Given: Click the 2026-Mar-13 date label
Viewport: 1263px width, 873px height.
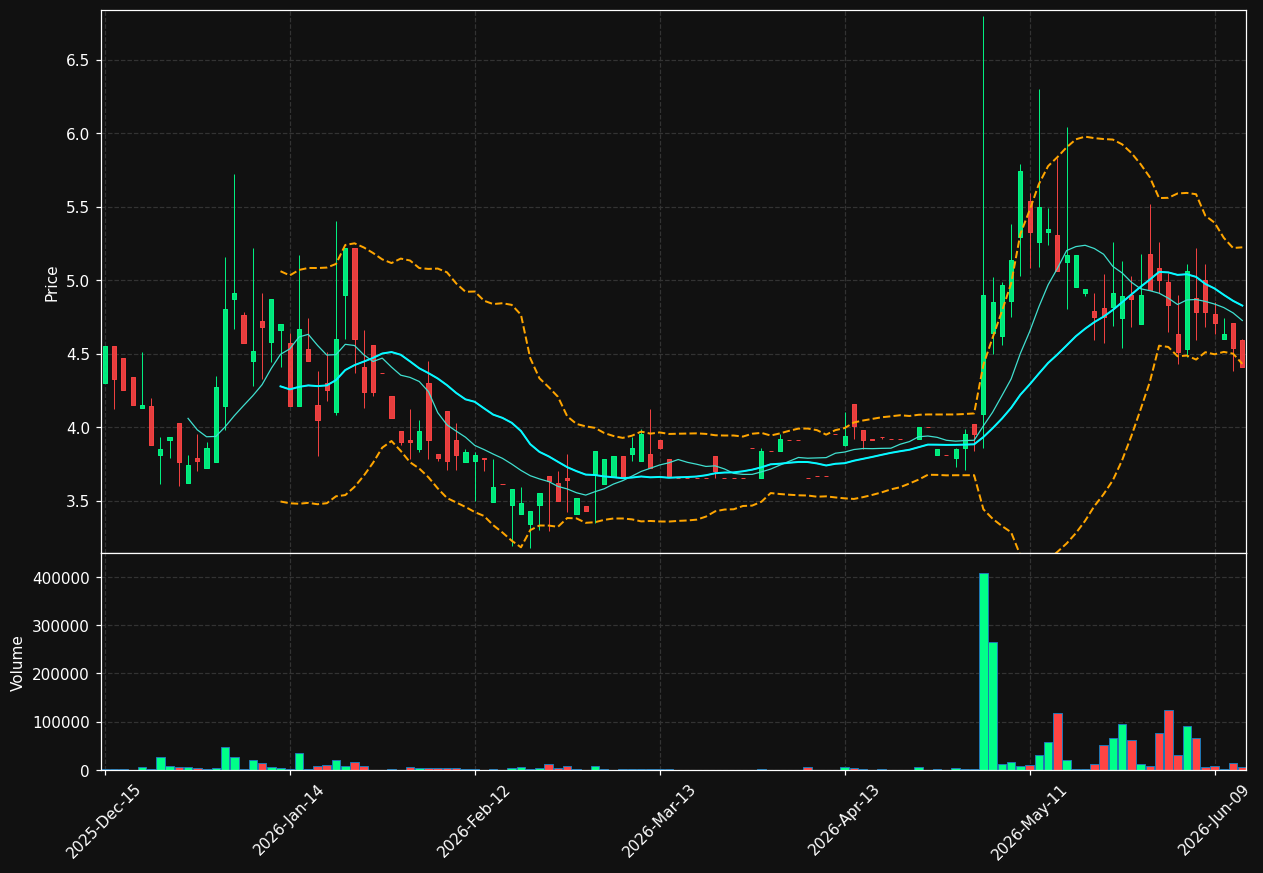Looking at the screenshot, I should tap(659, 821).
